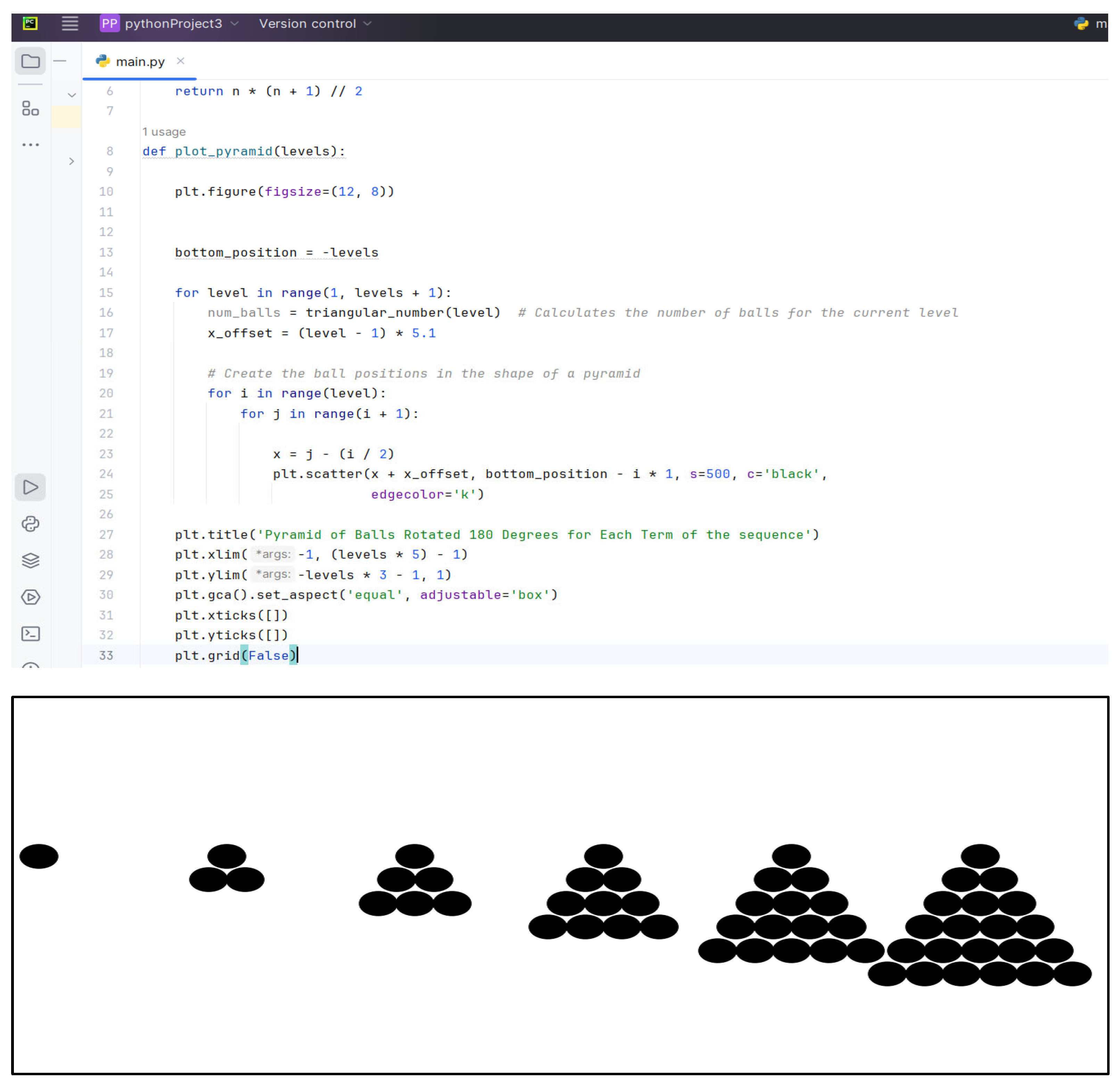This screenshot has height=1086, width=1120.
Task: Open the Structure tool window icon
Action: [x=30, y=108]
